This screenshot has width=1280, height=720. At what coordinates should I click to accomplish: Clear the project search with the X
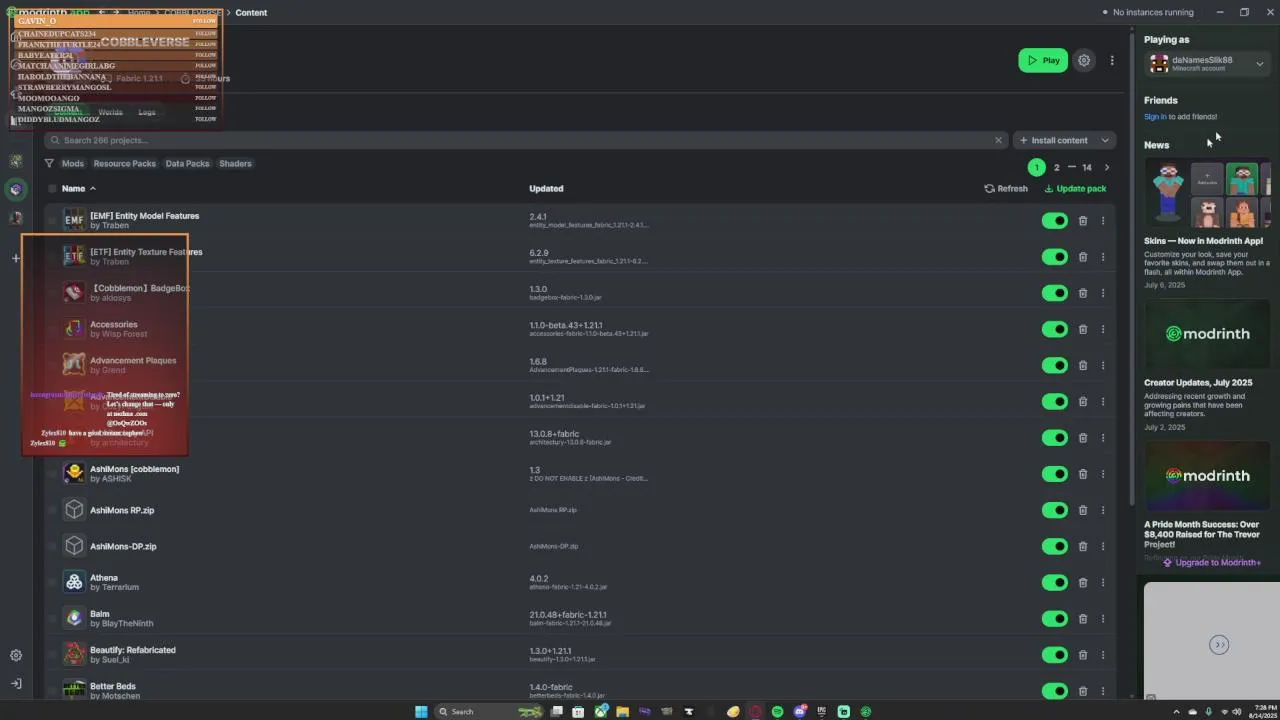(x=998, y=140)
